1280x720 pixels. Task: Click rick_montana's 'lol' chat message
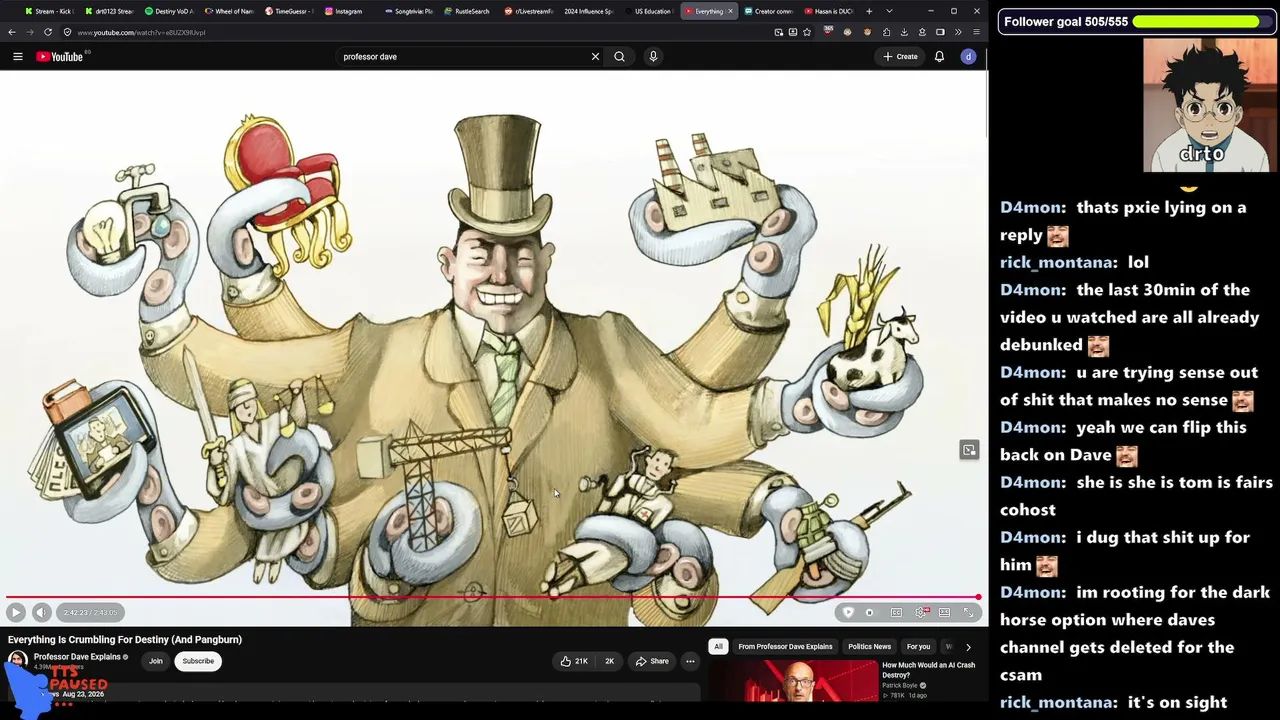pos(1074,262)
